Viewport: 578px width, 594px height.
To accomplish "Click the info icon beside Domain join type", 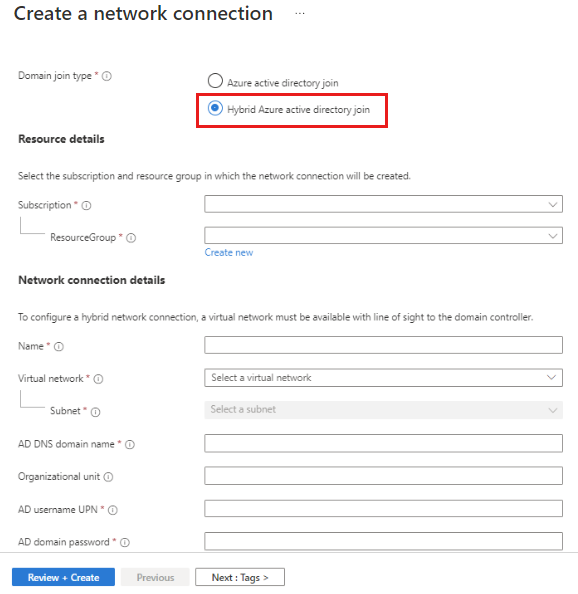I will [107, 76].
